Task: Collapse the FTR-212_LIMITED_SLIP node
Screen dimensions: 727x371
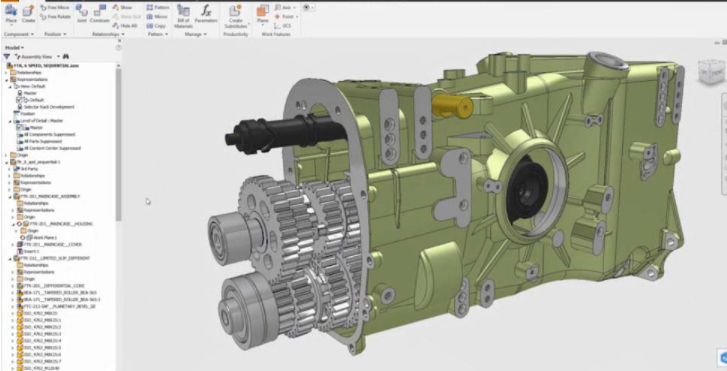Action: (10, 258)
